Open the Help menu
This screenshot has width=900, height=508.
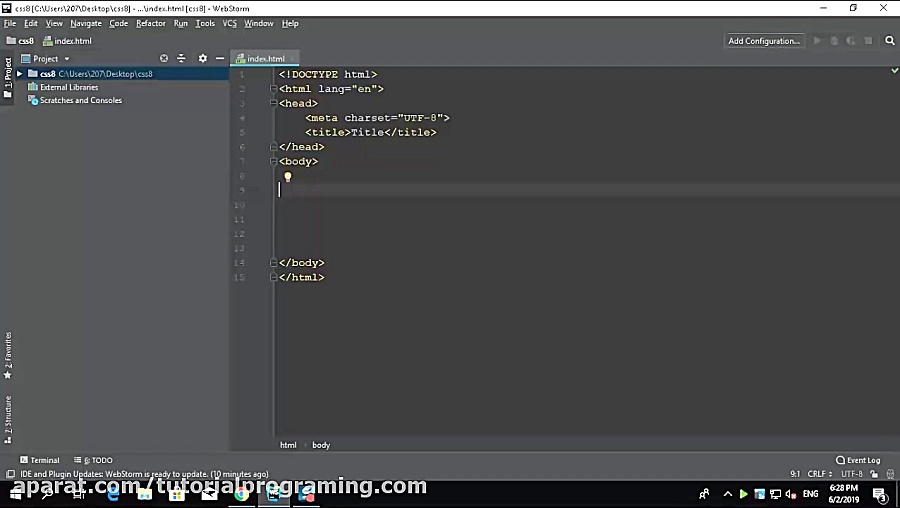point(290,24)
